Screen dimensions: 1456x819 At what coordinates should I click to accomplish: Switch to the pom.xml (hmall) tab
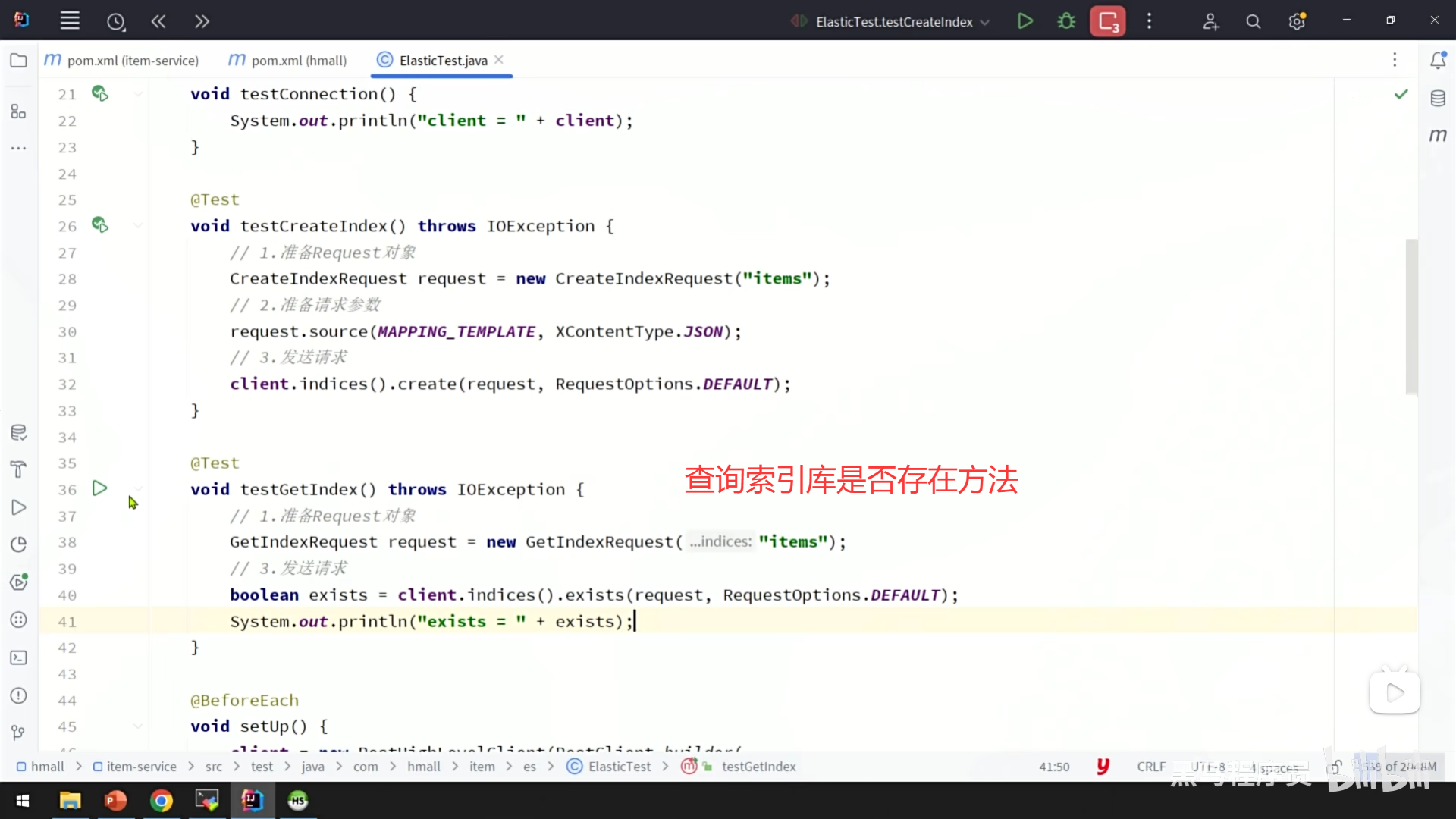(x=298, y=61)
